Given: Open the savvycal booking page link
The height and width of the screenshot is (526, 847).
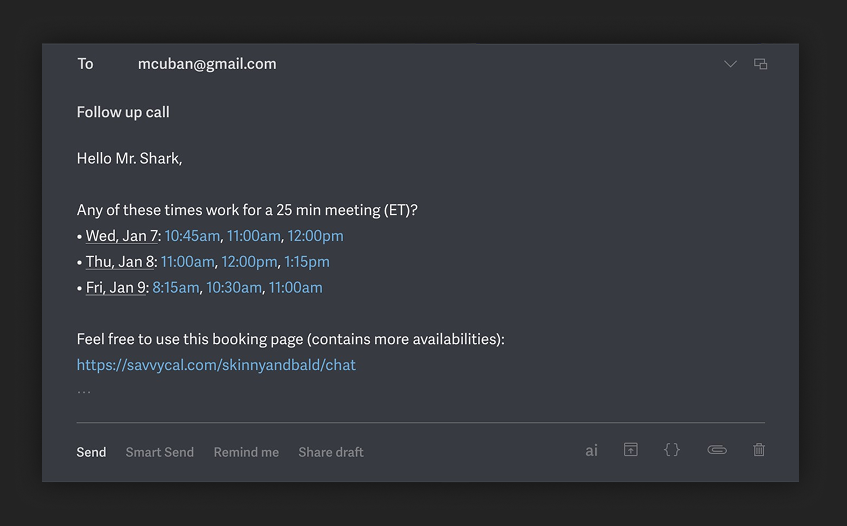Looking at the screenshot, I should pos(216,365).
